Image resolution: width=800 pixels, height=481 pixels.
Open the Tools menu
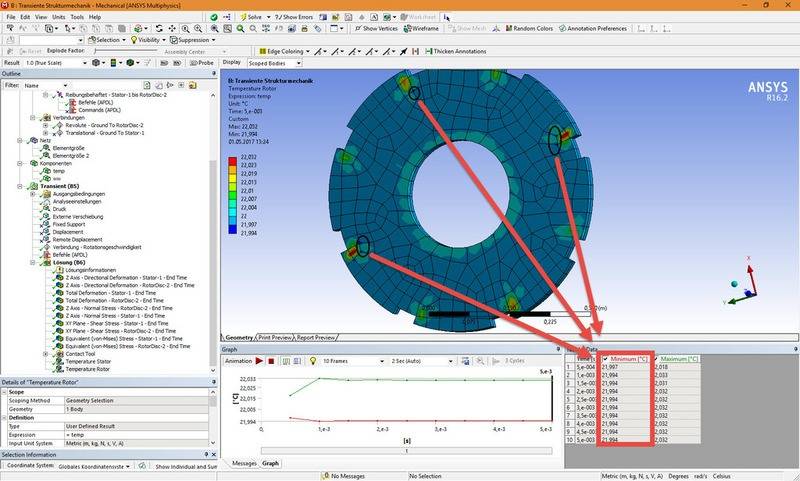77,17
